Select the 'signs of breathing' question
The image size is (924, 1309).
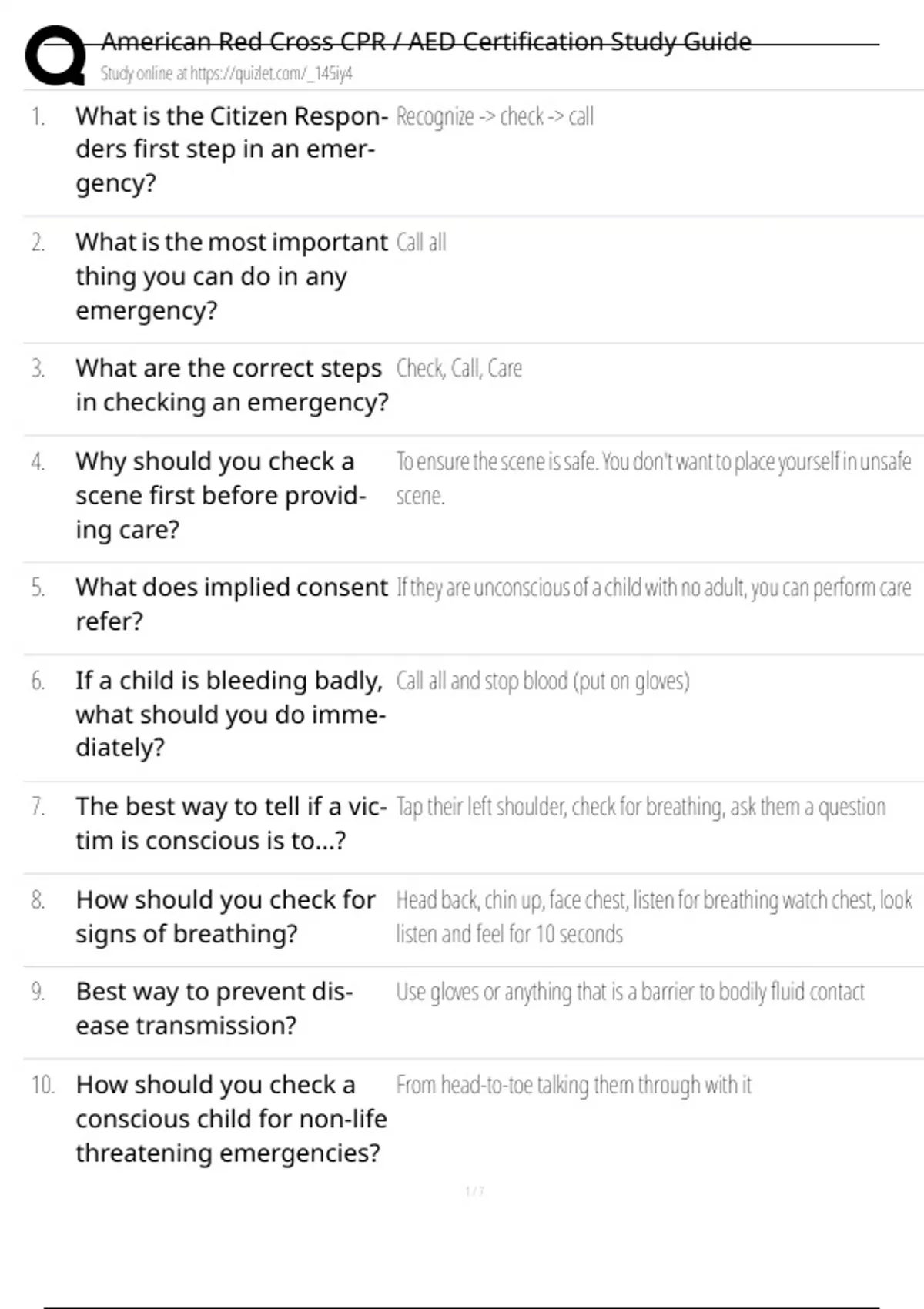pos(225,916)
